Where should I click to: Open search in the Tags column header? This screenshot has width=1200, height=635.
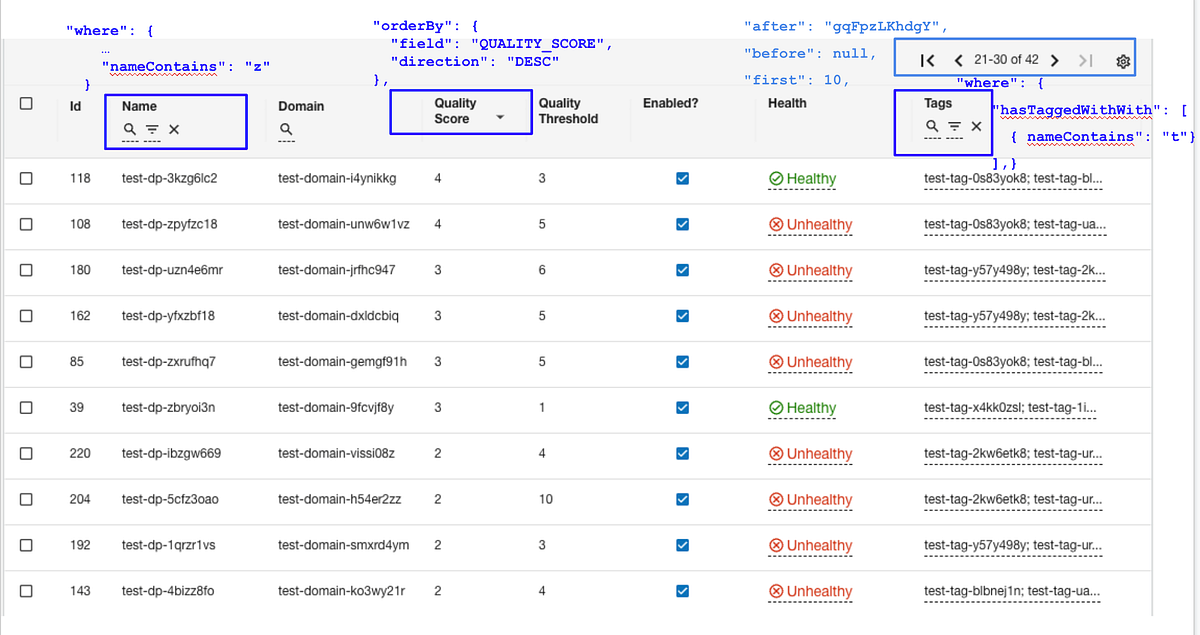coord(932,126)
